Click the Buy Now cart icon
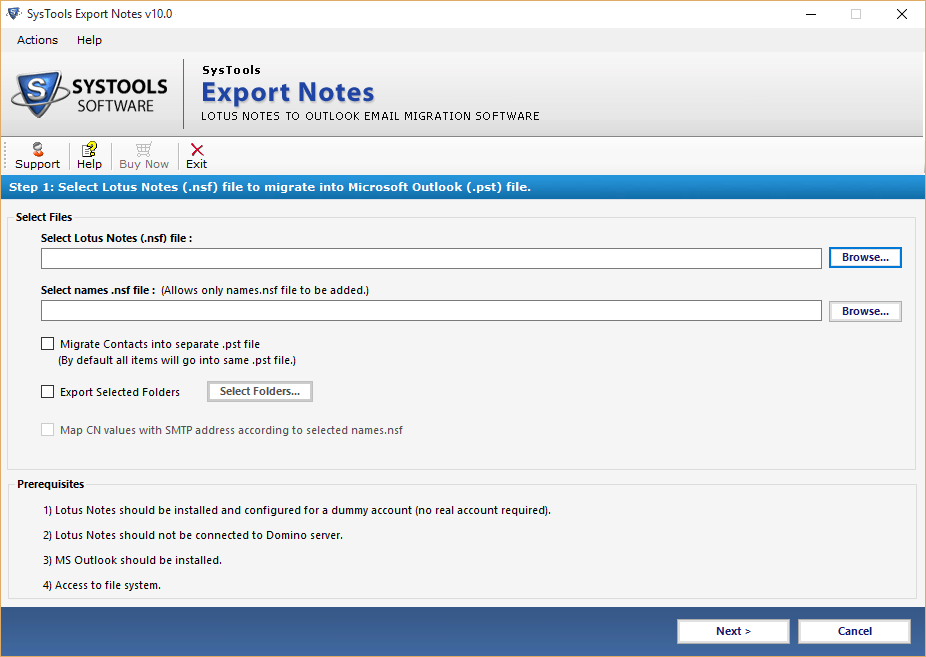Screen dimensions: 926x657 tap(144, 150)
